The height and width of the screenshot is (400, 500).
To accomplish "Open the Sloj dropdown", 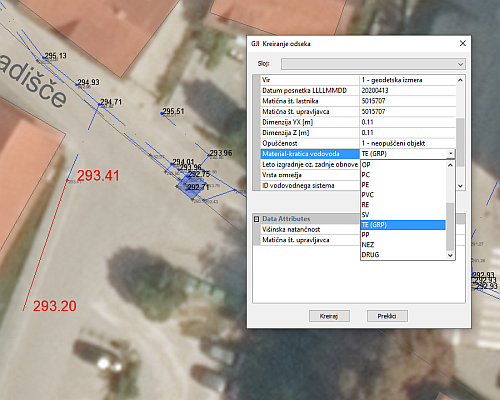I will 373,64.
